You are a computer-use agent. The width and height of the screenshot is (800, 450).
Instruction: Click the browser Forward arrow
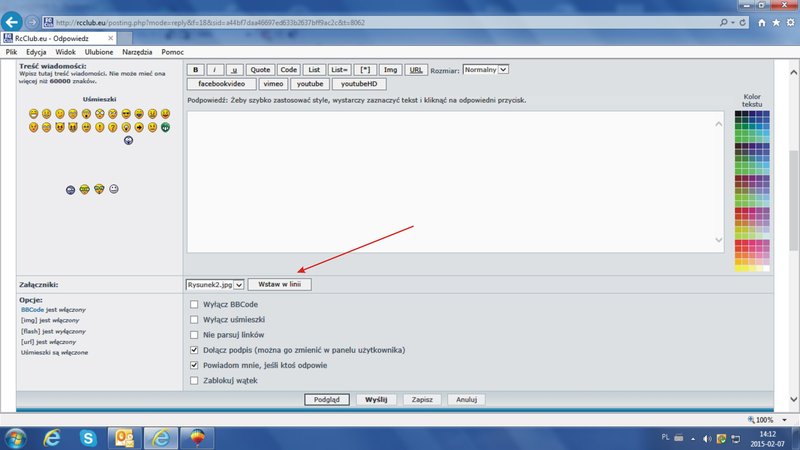tap(32, 22)
